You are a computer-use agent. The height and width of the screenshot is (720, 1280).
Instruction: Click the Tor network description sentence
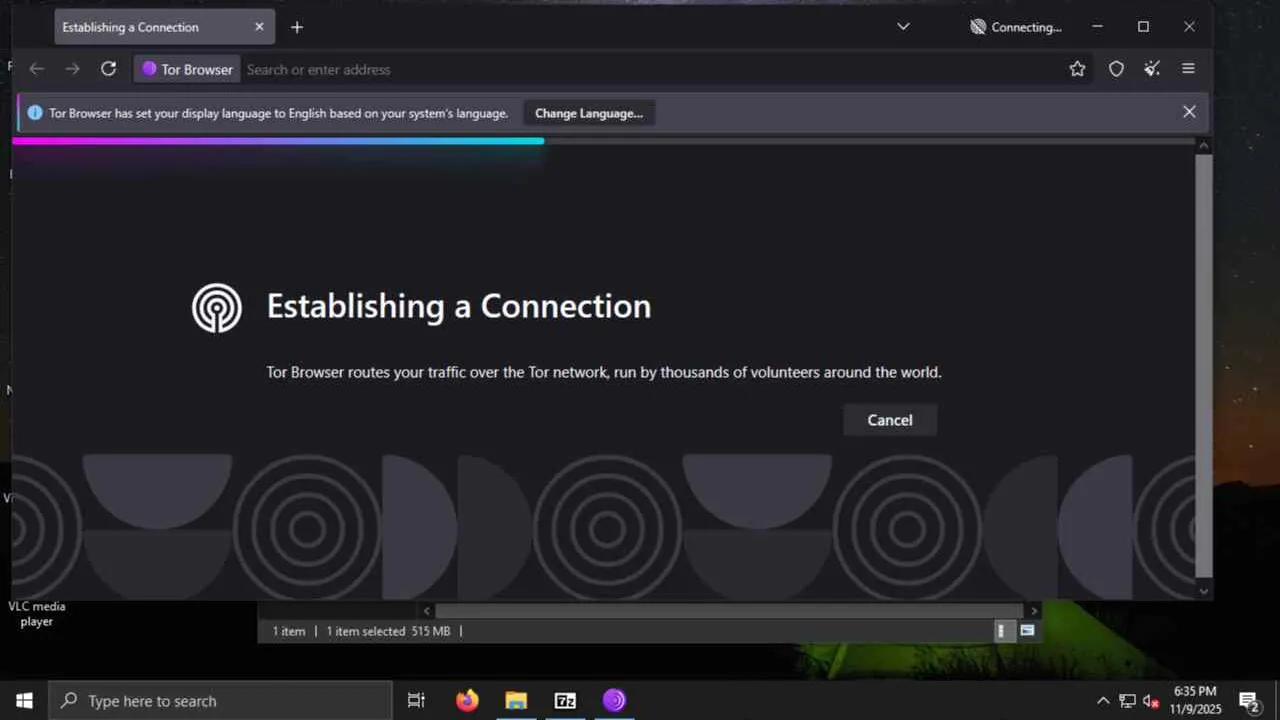point(604,372)
